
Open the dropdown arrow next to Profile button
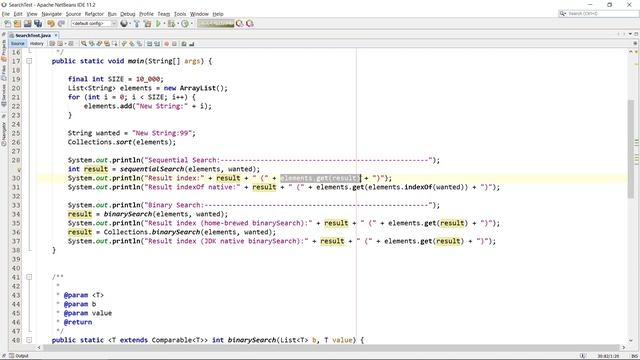(191, 24)
